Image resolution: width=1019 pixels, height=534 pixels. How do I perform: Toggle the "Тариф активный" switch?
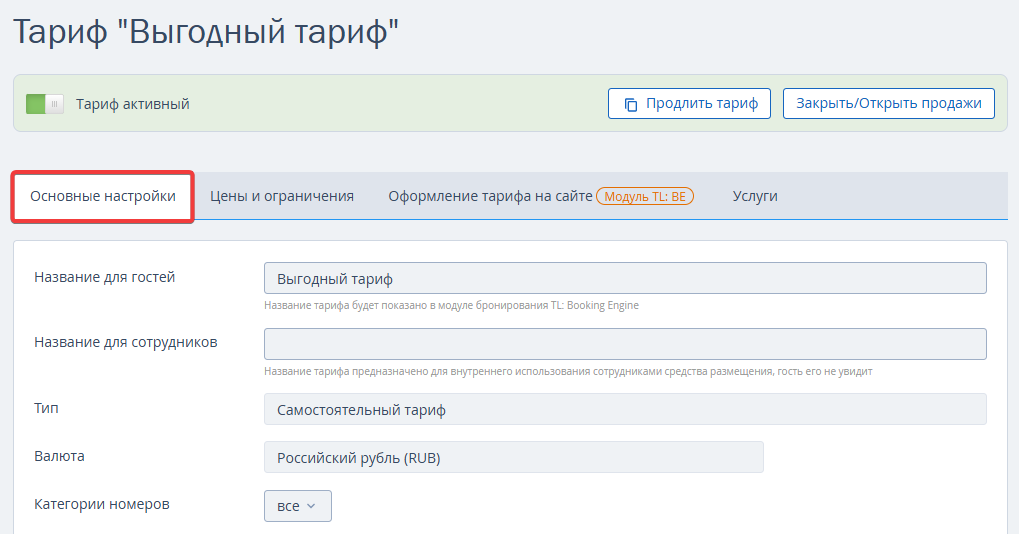coord(45,104)
